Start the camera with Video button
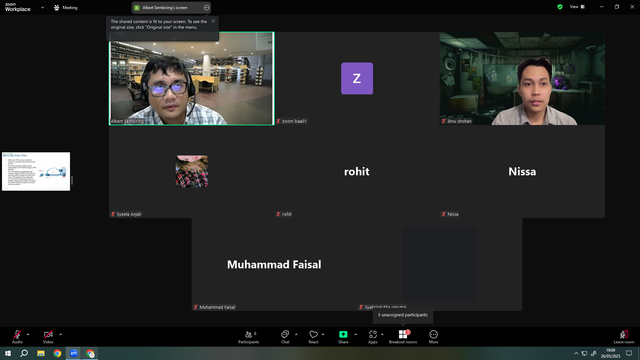The width and height of the screenshot is (640, 360). (x=48, y=336)
